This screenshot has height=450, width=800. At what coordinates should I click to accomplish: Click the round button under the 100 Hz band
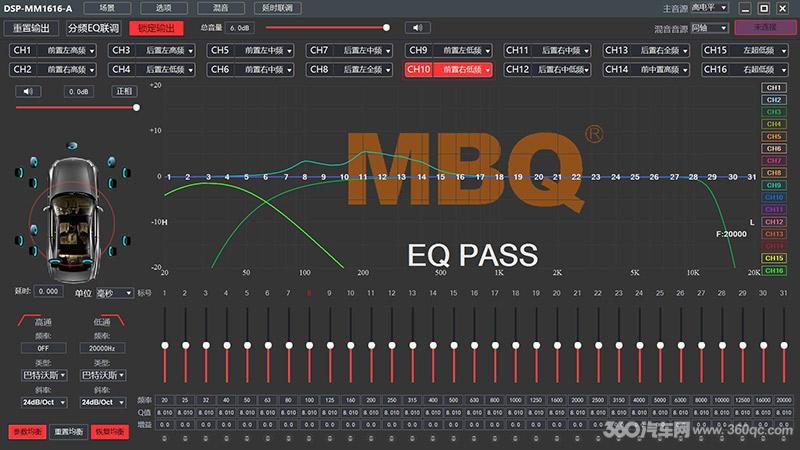[309, 438]
